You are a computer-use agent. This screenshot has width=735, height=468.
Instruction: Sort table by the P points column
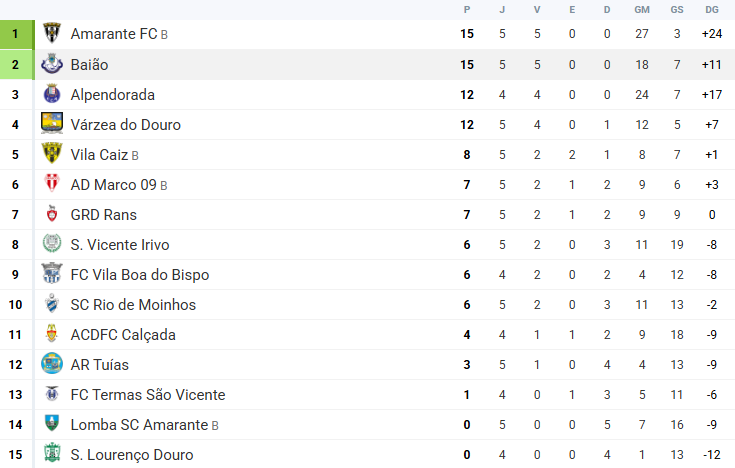[466, 9]
